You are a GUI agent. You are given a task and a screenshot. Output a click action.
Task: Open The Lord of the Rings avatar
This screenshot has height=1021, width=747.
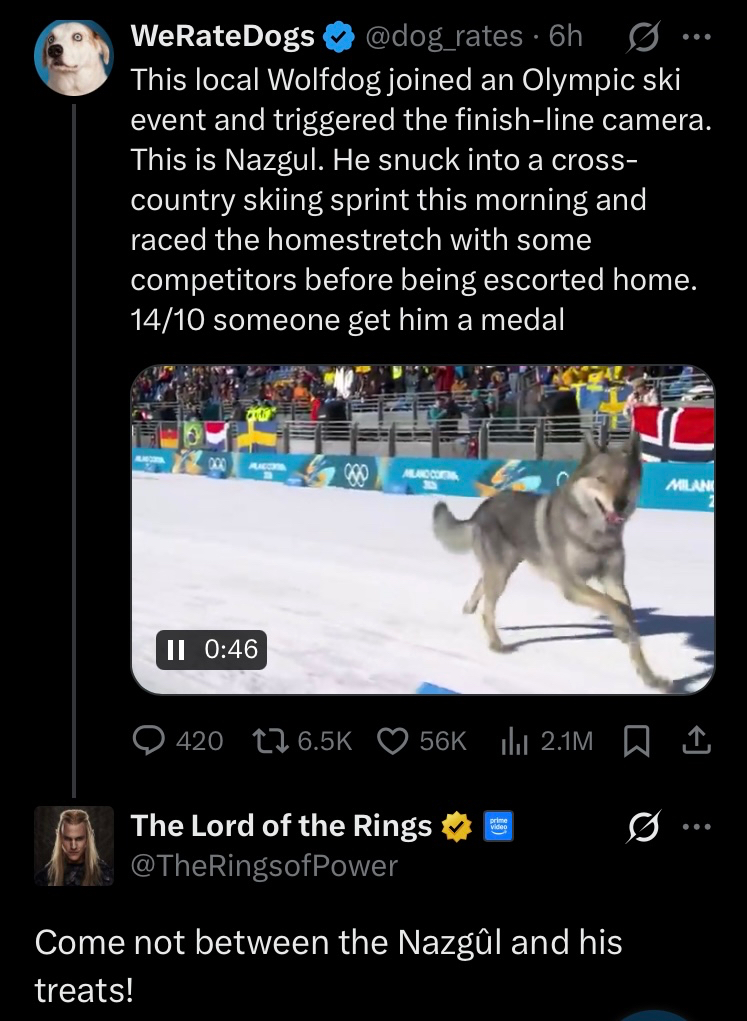(73, 845)
